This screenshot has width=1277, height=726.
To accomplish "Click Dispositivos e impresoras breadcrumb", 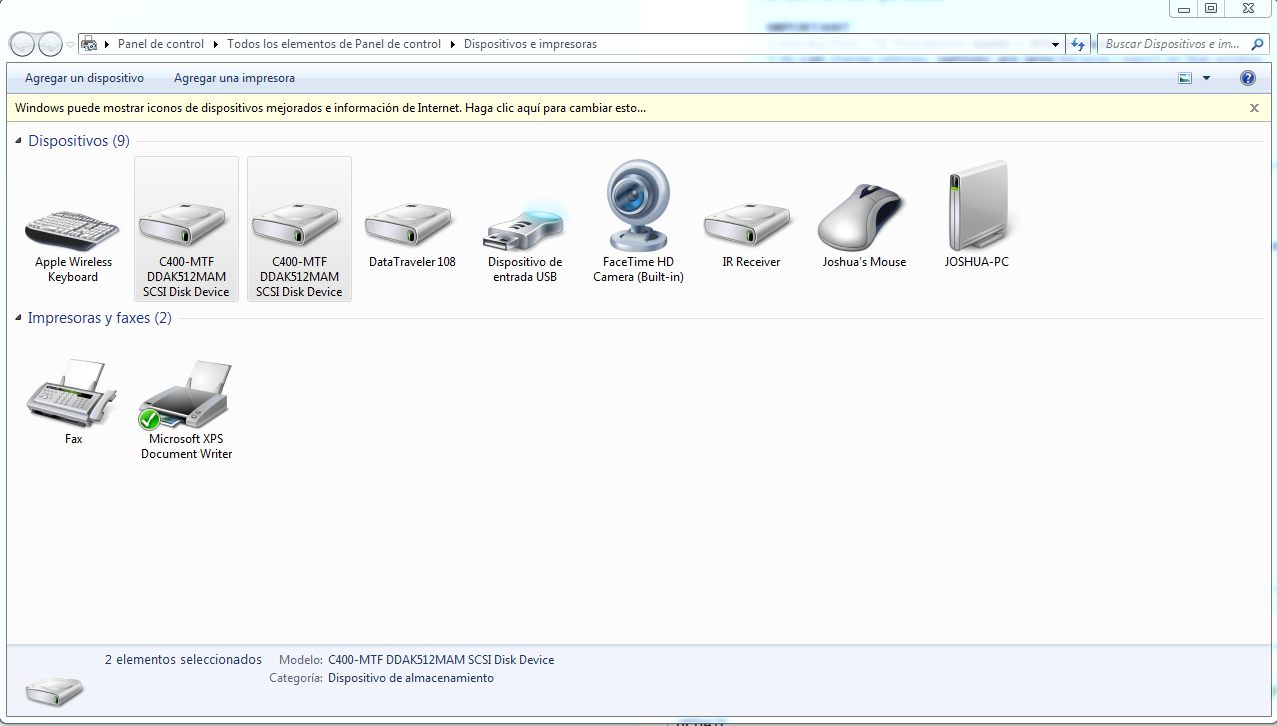I will (530, 44).
